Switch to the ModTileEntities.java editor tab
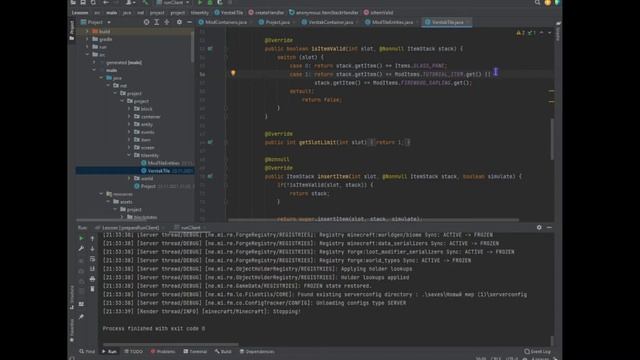 click(x=390, y=22)
